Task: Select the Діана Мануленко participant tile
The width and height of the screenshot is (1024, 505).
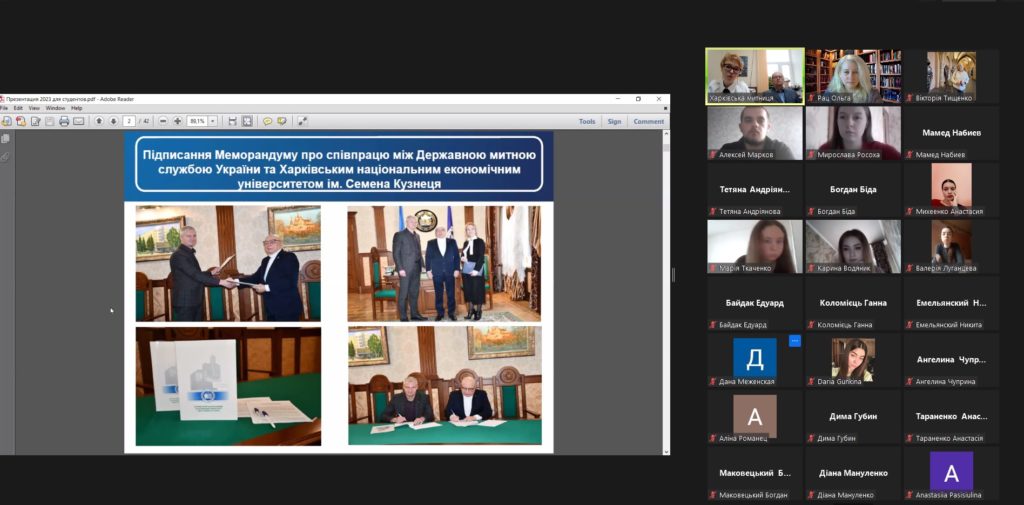Action: pyautogui.click(x=853, y=474)
